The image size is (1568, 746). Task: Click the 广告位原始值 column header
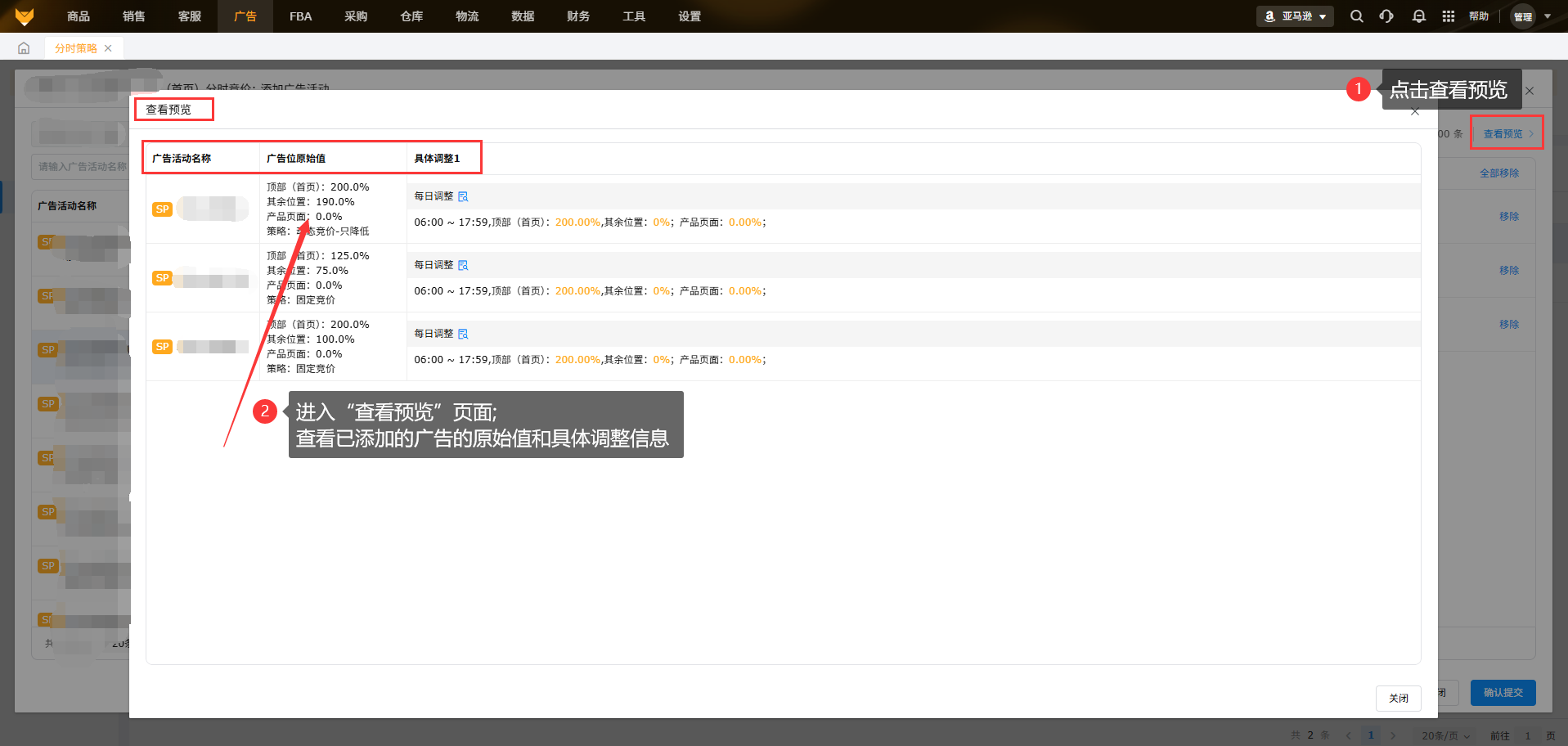[x=296, y=159]
